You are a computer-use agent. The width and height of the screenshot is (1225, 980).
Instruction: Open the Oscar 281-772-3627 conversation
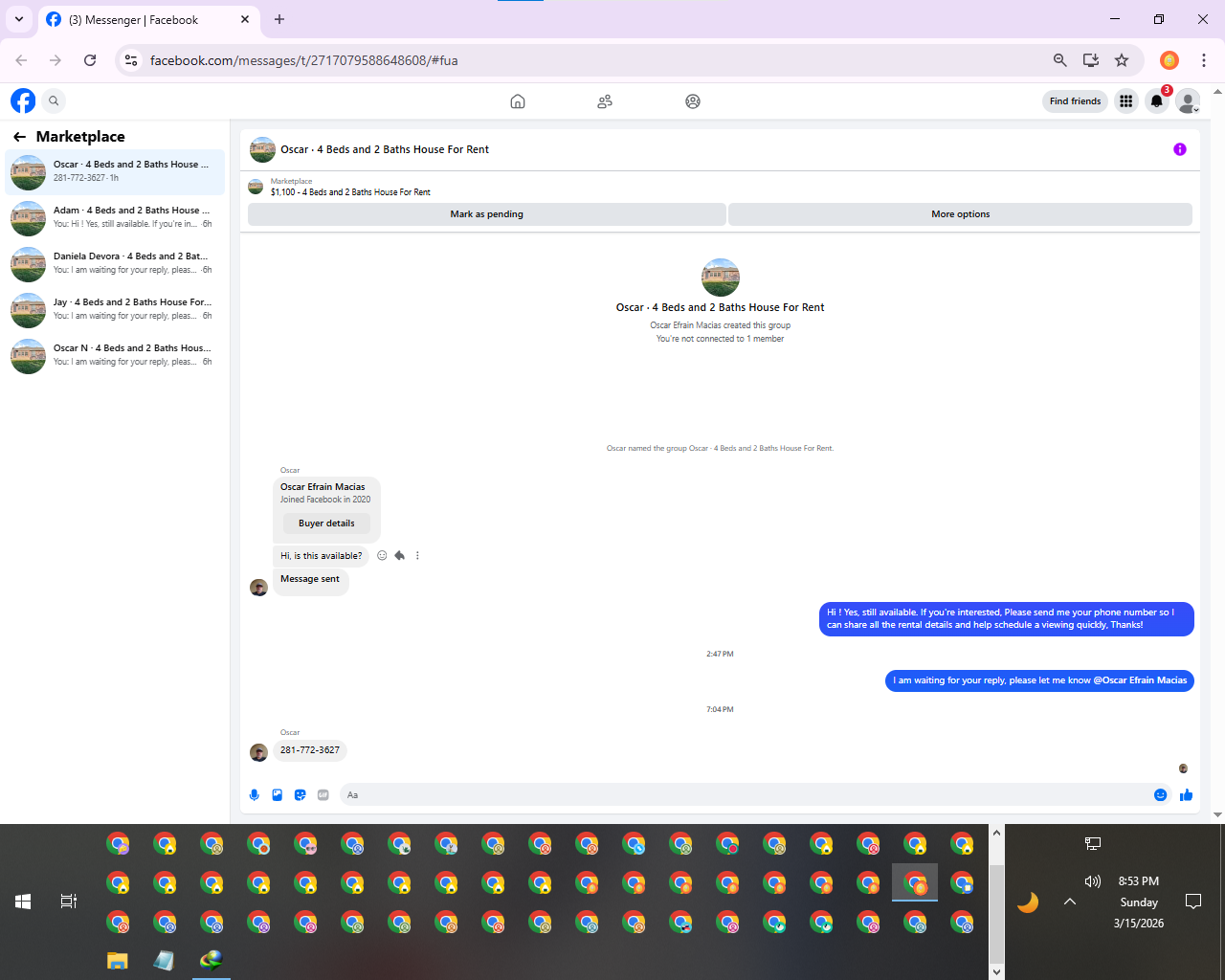pyautogui.click(x=115, y=172)
